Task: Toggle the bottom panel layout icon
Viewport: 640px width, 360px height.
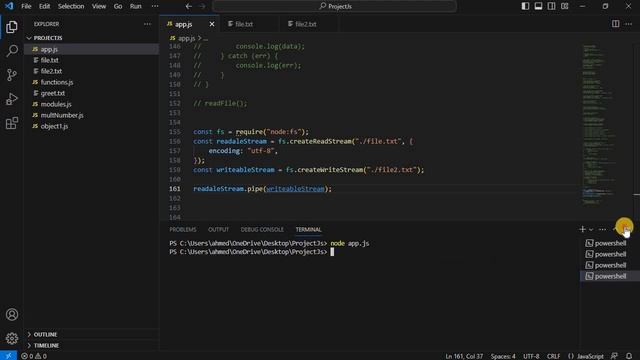Action: tap(538, 6)
